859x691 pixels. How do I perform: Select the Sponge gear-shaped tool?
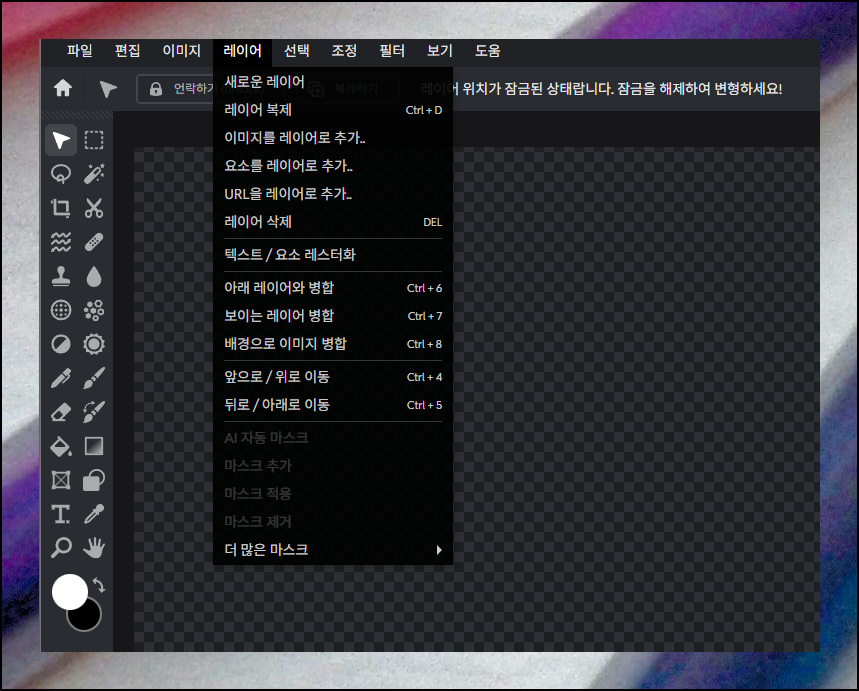(94, 344)
